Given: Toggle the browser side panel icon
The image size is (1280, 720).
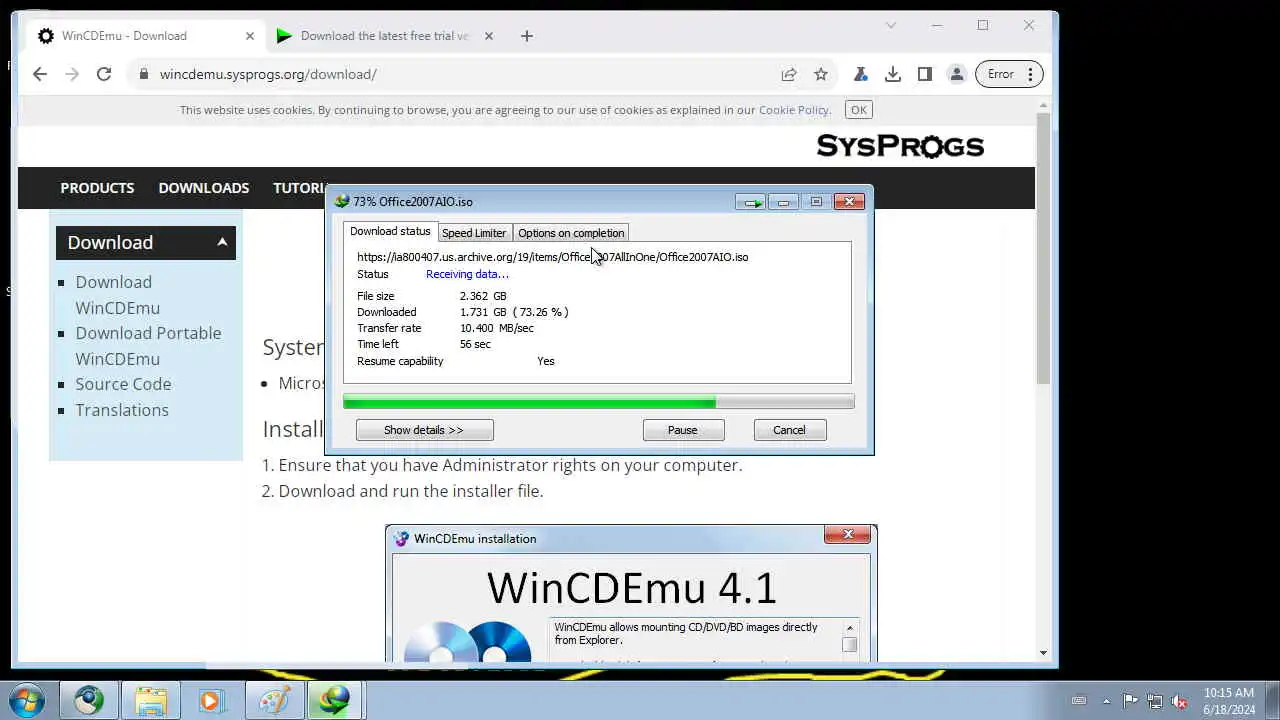Looking at the screenshot, I should 925,74.
